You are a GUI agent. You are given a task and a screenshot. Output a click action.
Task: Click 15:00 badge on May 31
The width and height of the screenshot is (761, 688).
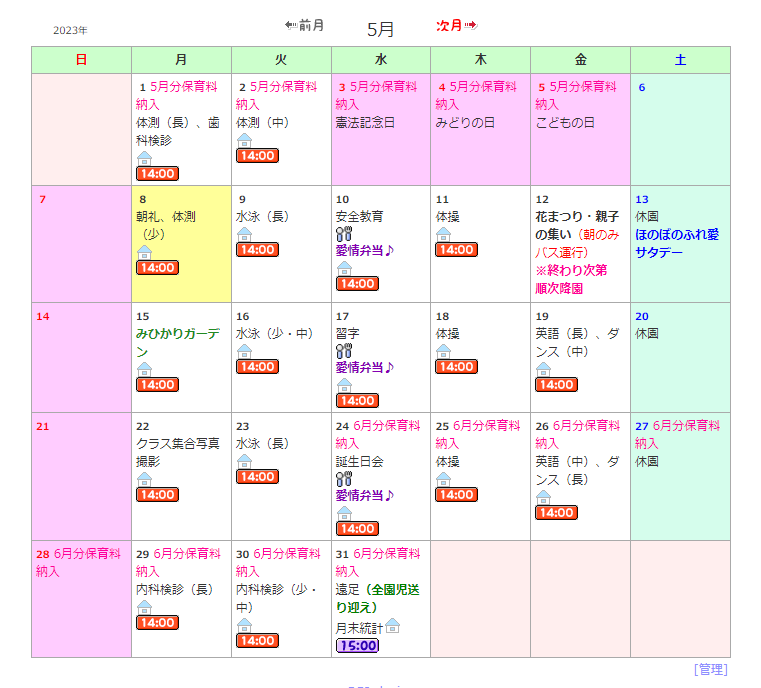(x=357, y=645)
